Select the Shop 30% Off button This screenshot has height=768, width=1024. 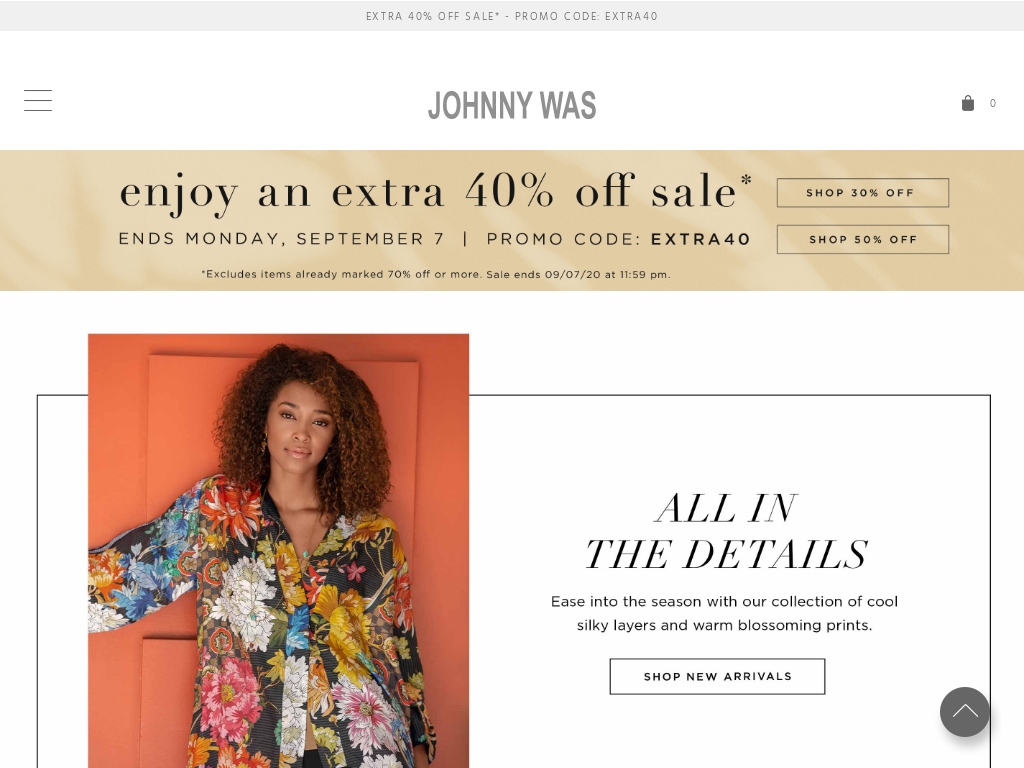[863, 193]
